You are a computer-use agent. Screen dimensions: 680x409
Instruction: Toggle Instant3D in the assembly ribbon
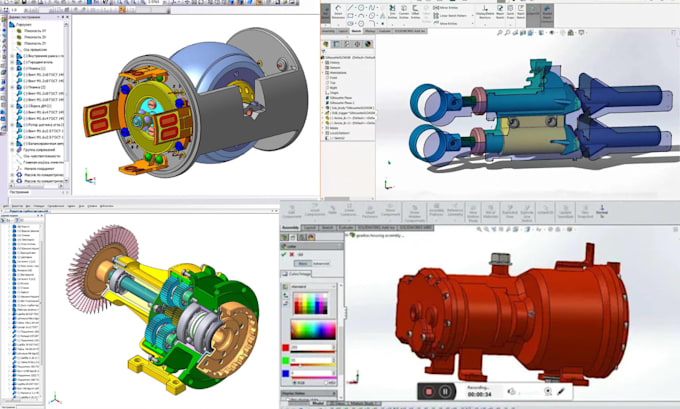545,211
